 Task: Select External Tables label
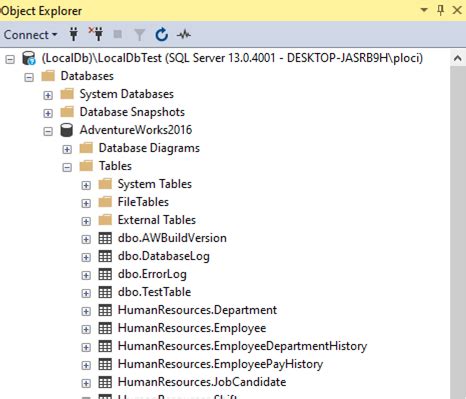157,220
